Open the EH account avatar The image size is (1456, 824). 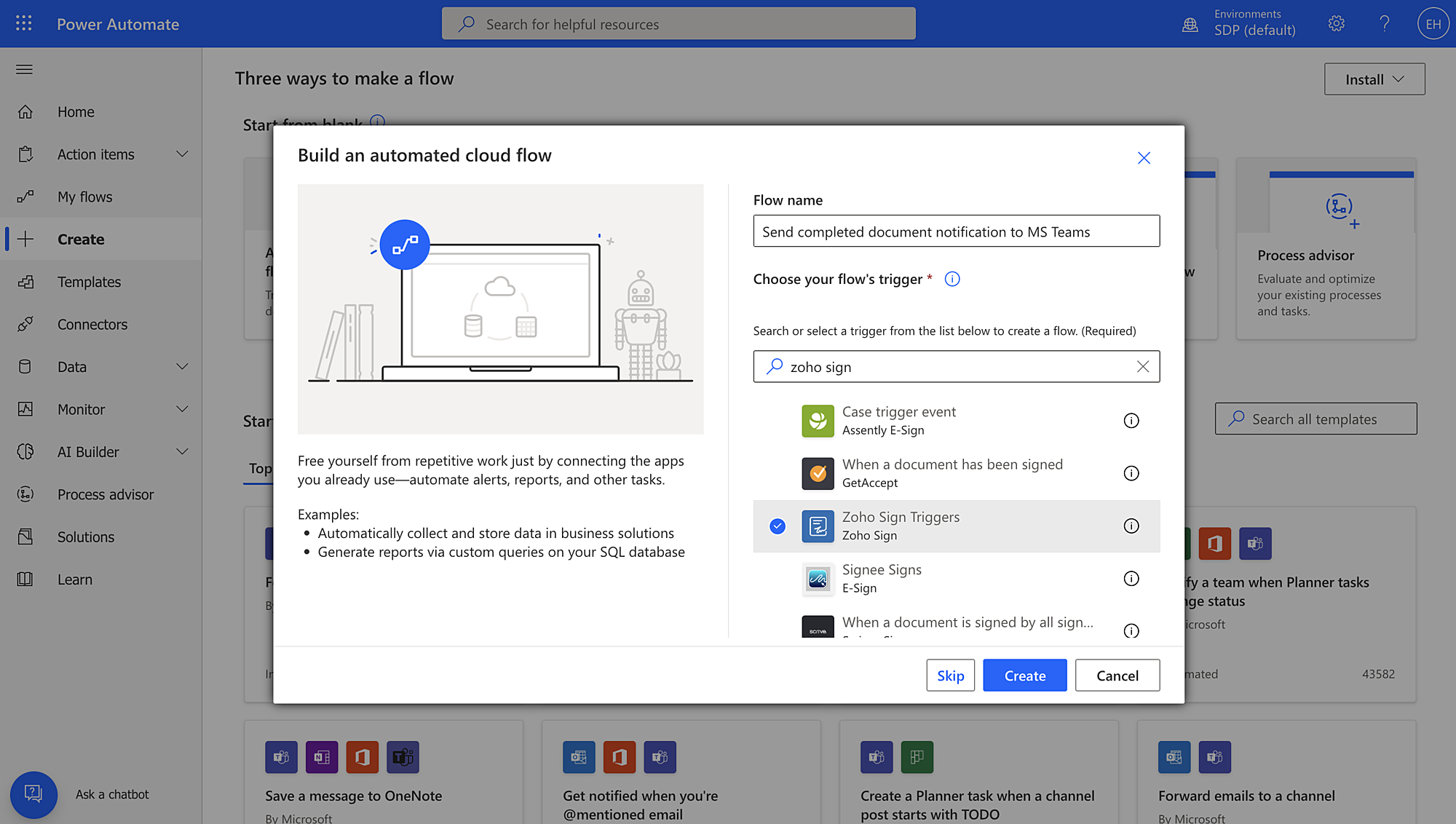click(1433, 24)
